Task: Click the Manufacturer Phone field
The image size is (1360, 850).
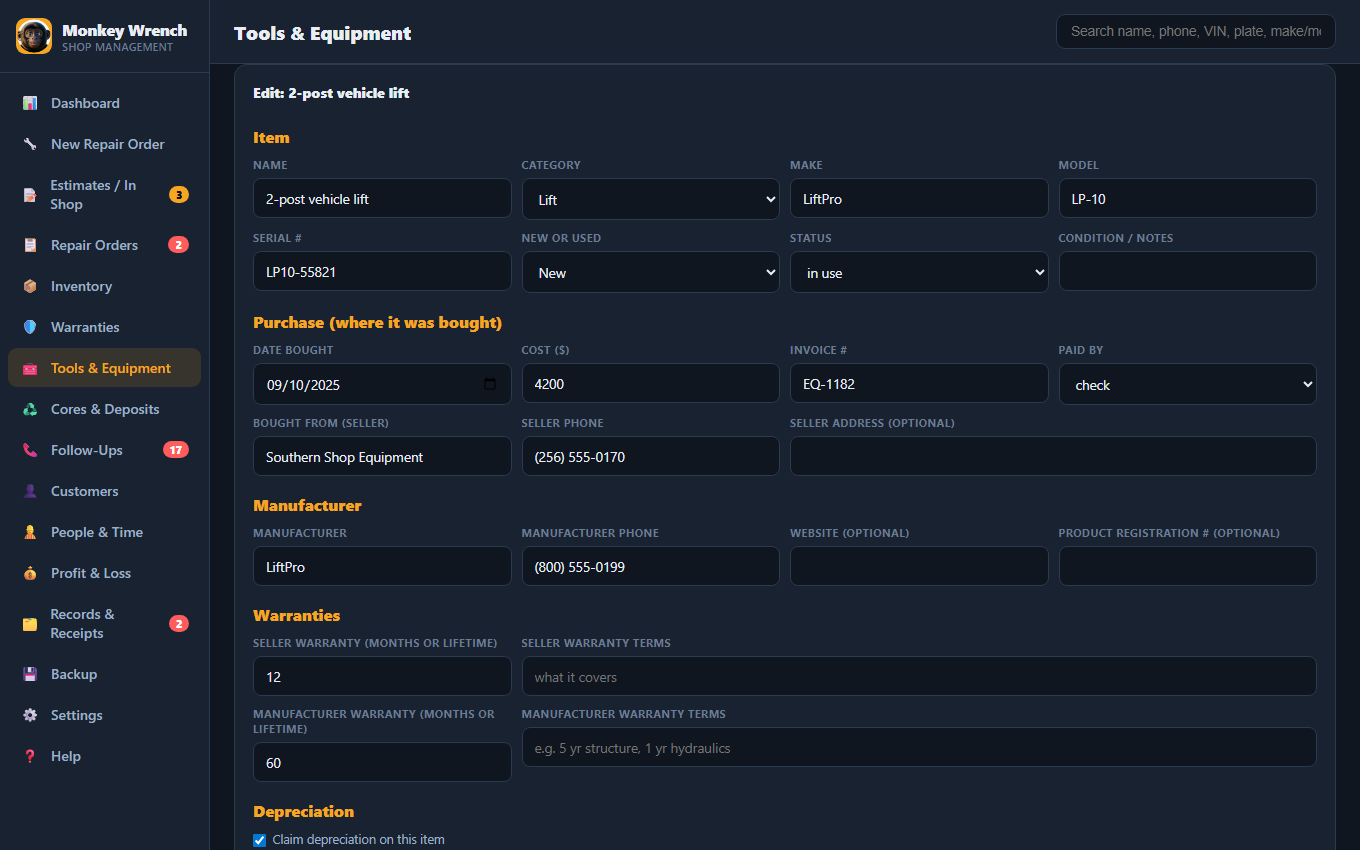Action: pyautogui.click(x=651, y=566)
